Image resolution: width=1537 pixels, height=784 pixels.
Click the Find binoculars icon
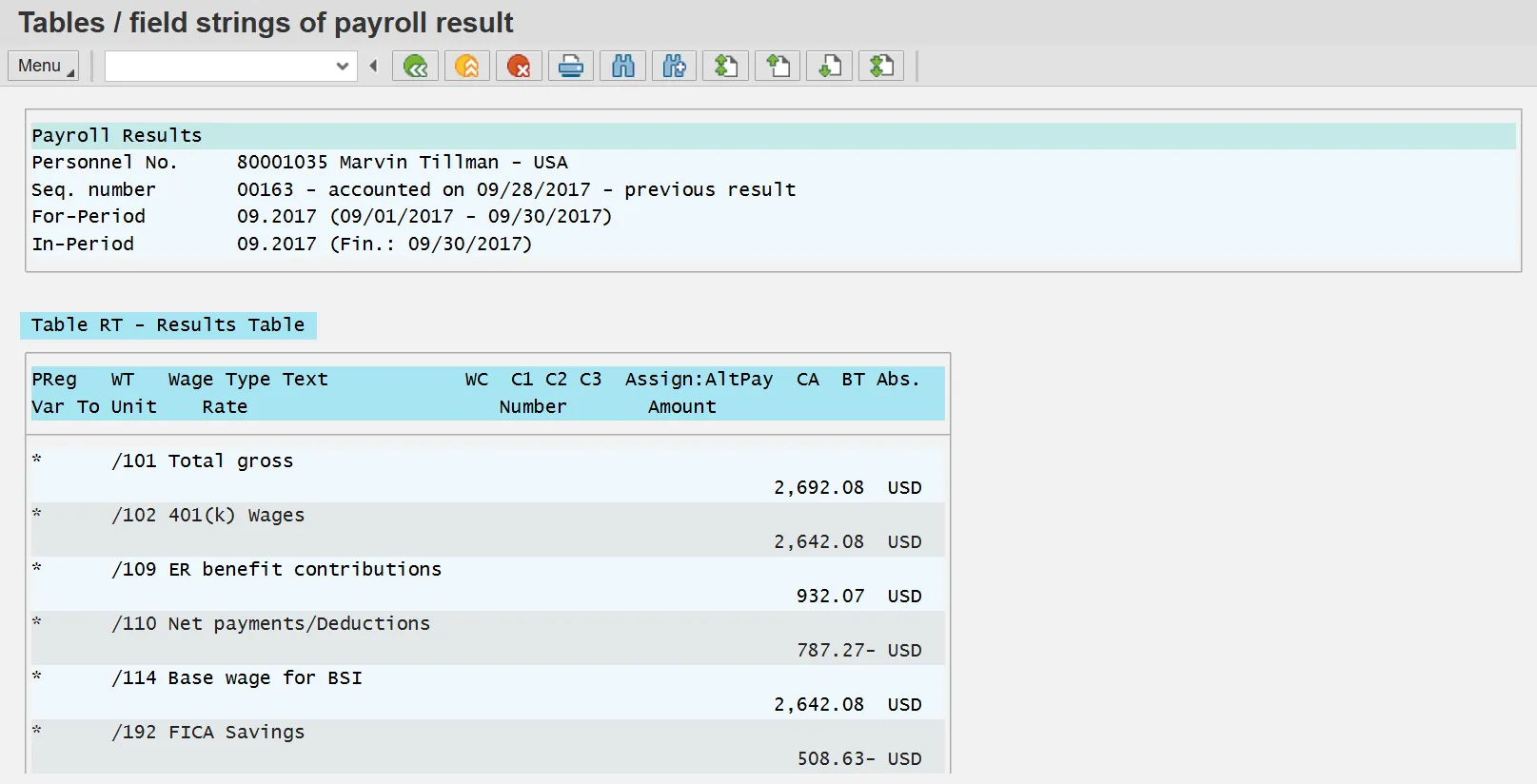[x=623, y=67]
